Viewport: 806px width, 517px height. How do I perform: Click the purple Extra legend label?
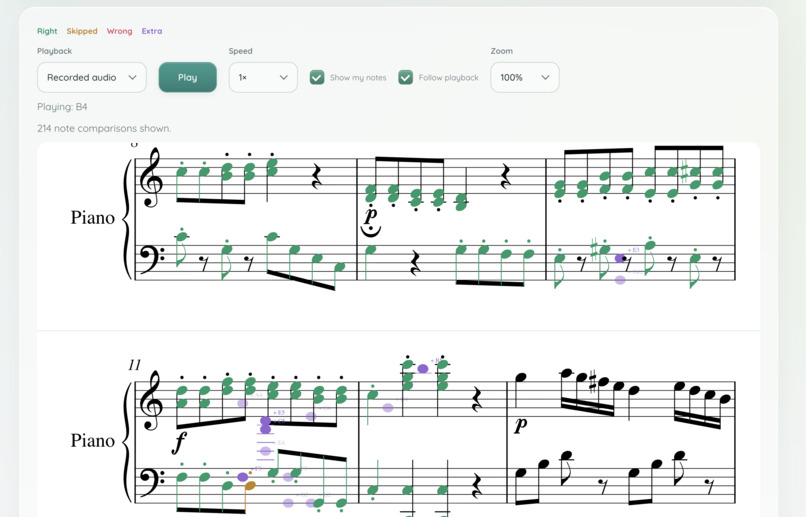(x=152, y=31)
